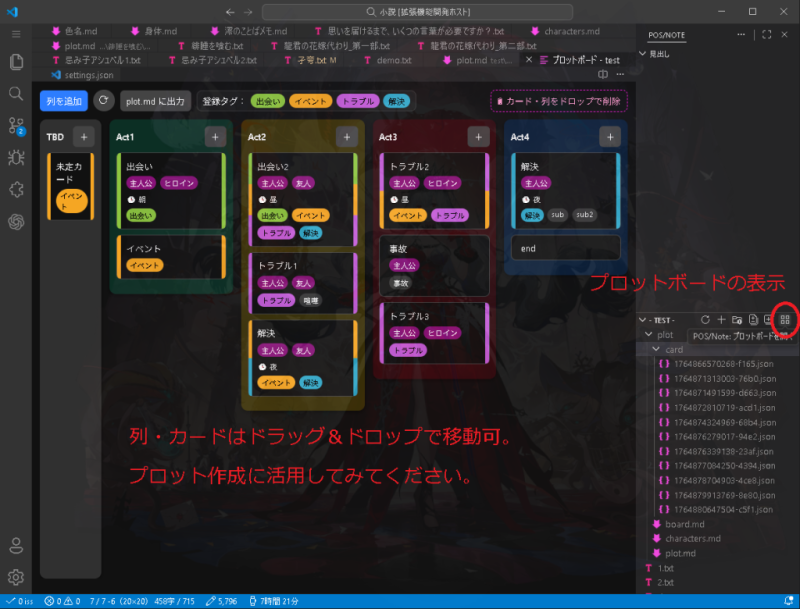Open the notifications bell in the status bar

coord(790,601)
